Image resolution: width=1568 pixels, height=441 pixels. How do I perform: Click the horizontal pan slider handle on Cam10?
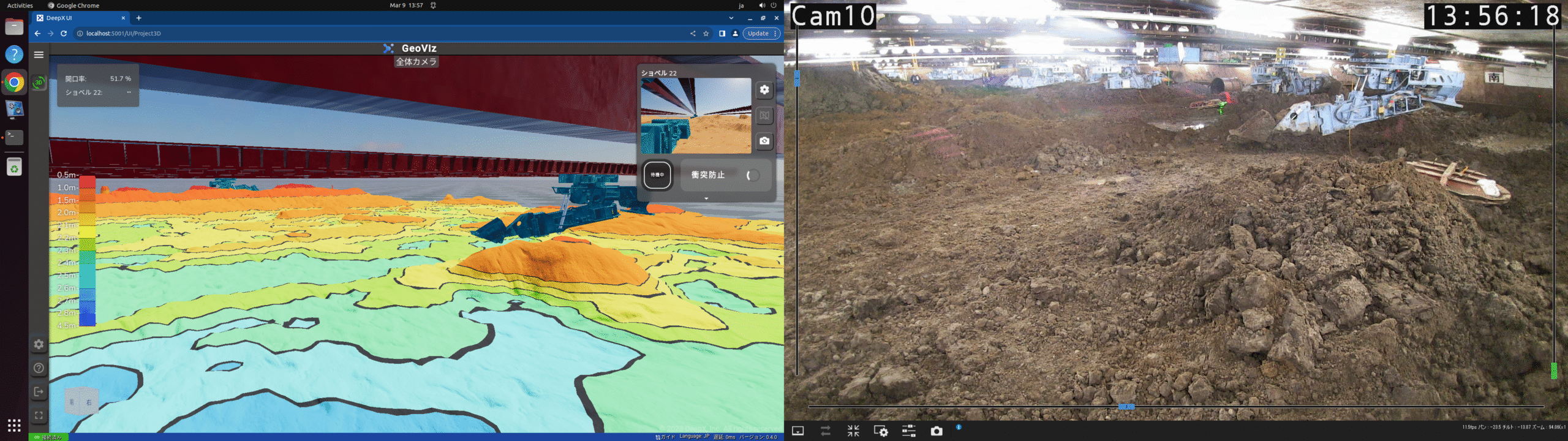pyautogui.click(x=1126, y=407)
